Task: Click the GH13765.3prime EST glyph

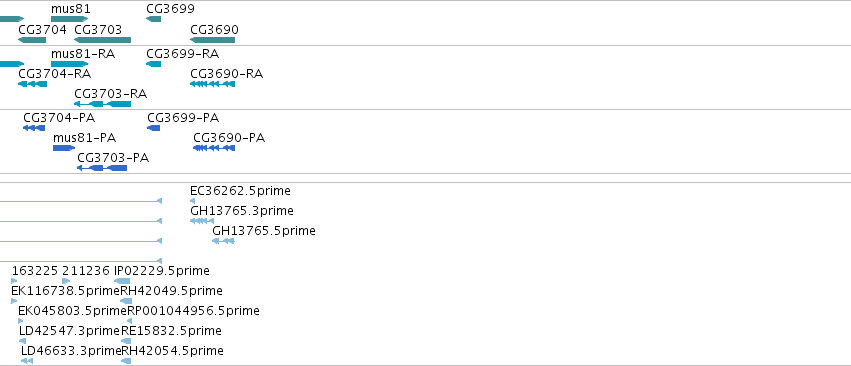Action: coord(202,221)
